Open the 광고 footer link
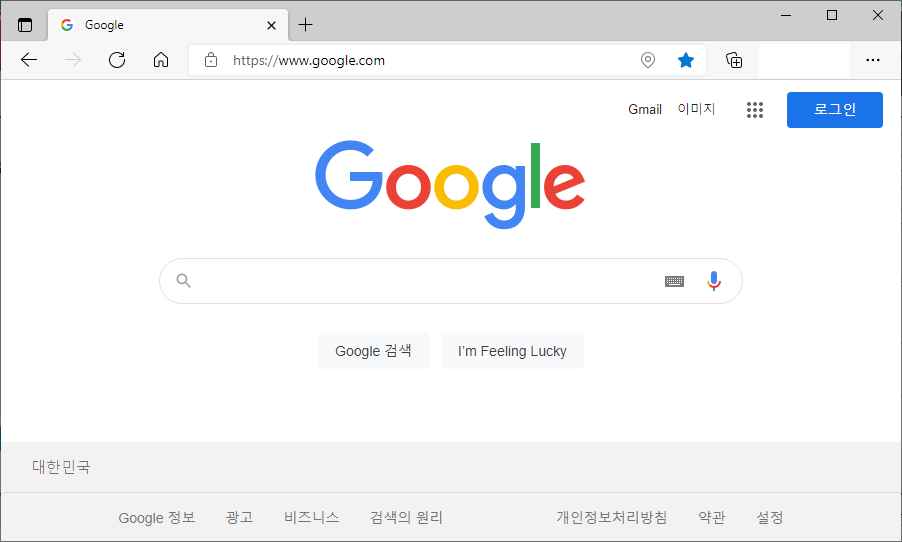This screenshot has height=542, width=902. click(239, 517)
